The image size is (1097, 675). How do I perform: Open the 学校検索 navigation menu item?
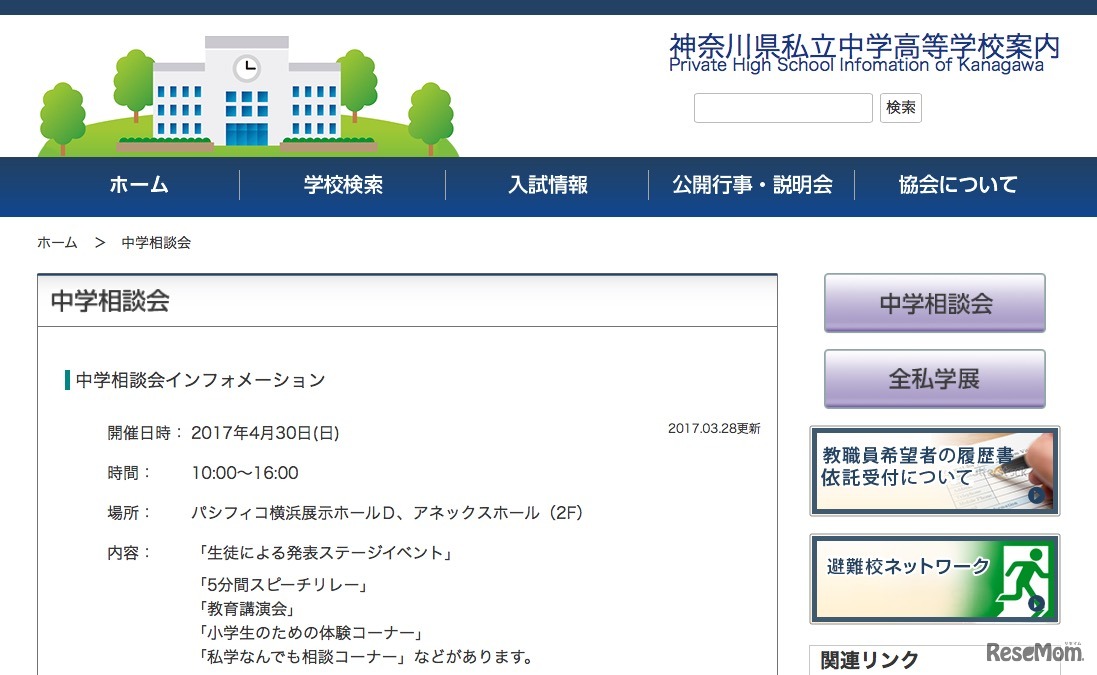pos(343,186)
